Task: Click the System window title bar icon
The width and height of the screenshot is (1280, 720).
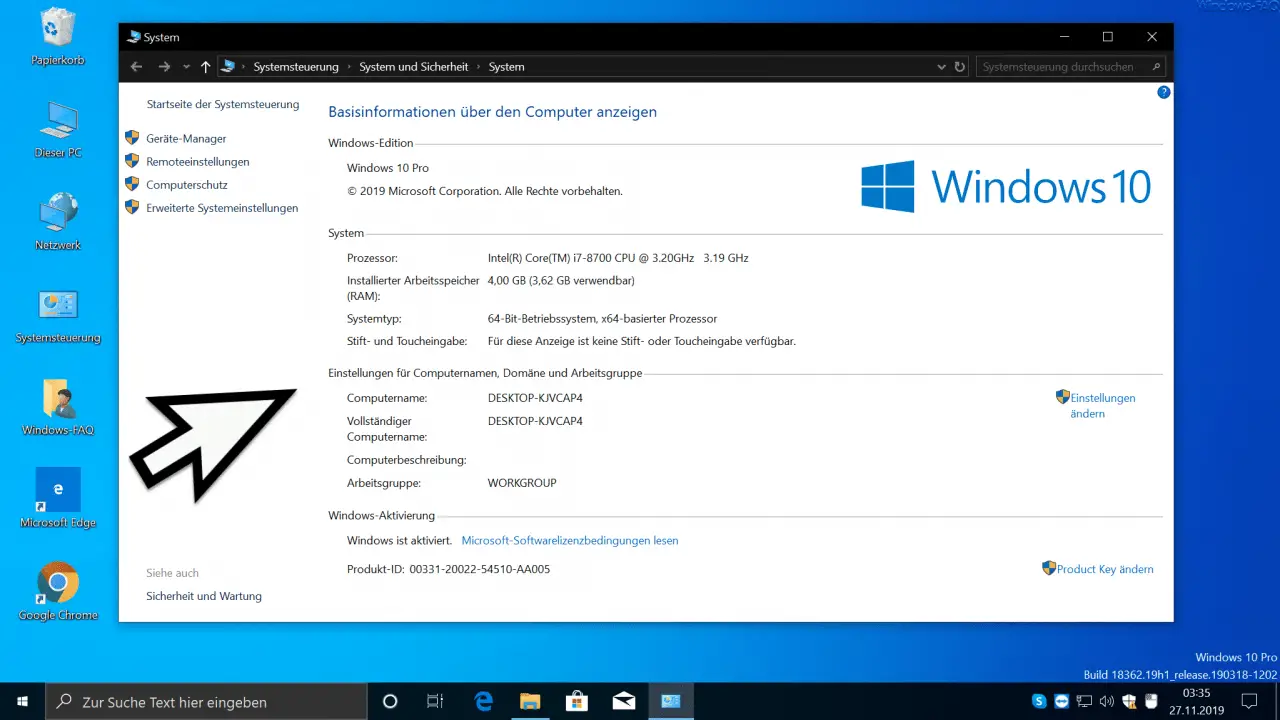Action: tap(134, 37)
